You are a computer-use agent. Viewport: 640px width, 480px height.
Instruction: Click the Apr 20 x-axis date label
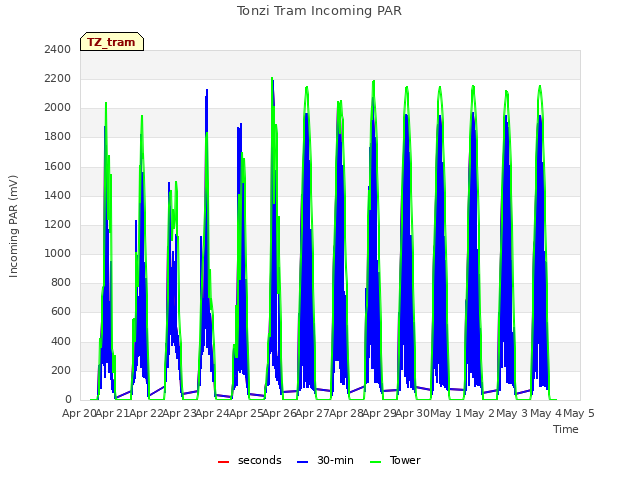[79, 413]
